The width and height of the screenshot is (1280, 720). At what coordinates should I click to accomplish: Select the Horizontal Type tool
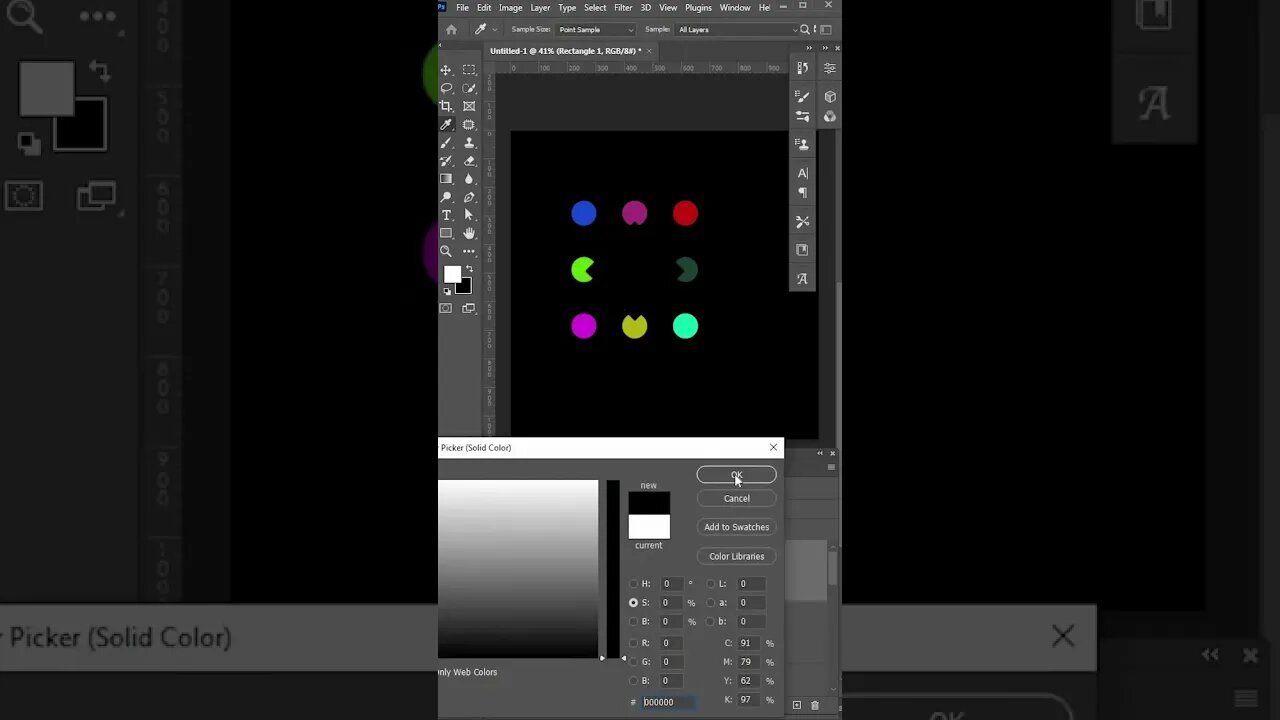click(x=446, y=215)
